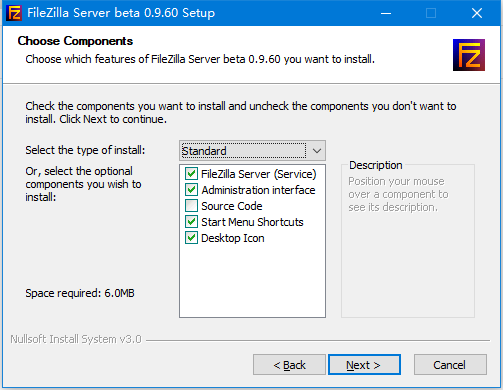503x390 pixels.
Task: Open the install type dropdown arrow
Action: coord(317,151)
